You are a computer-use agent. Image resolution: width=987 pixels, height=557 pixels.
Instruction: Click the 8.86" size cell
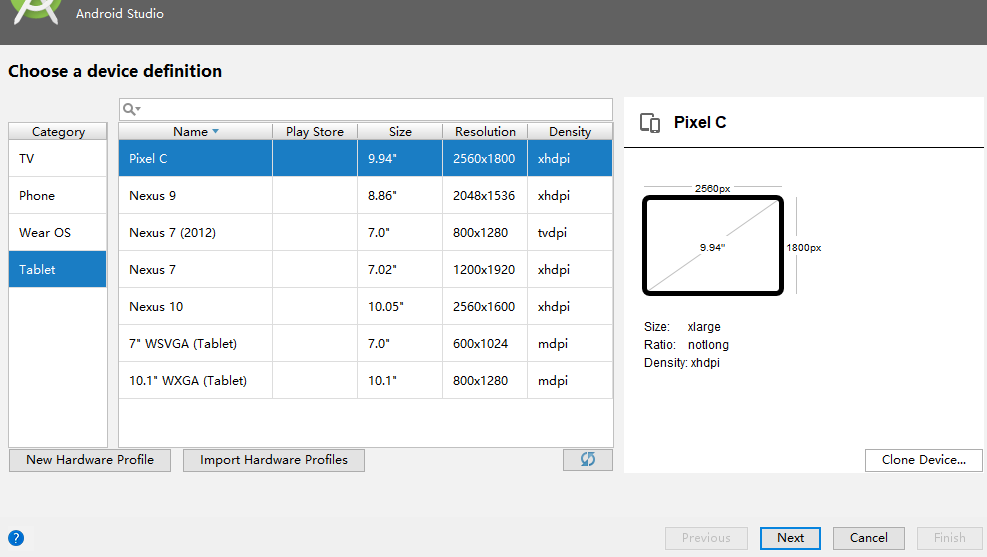(x=400, y=196)
